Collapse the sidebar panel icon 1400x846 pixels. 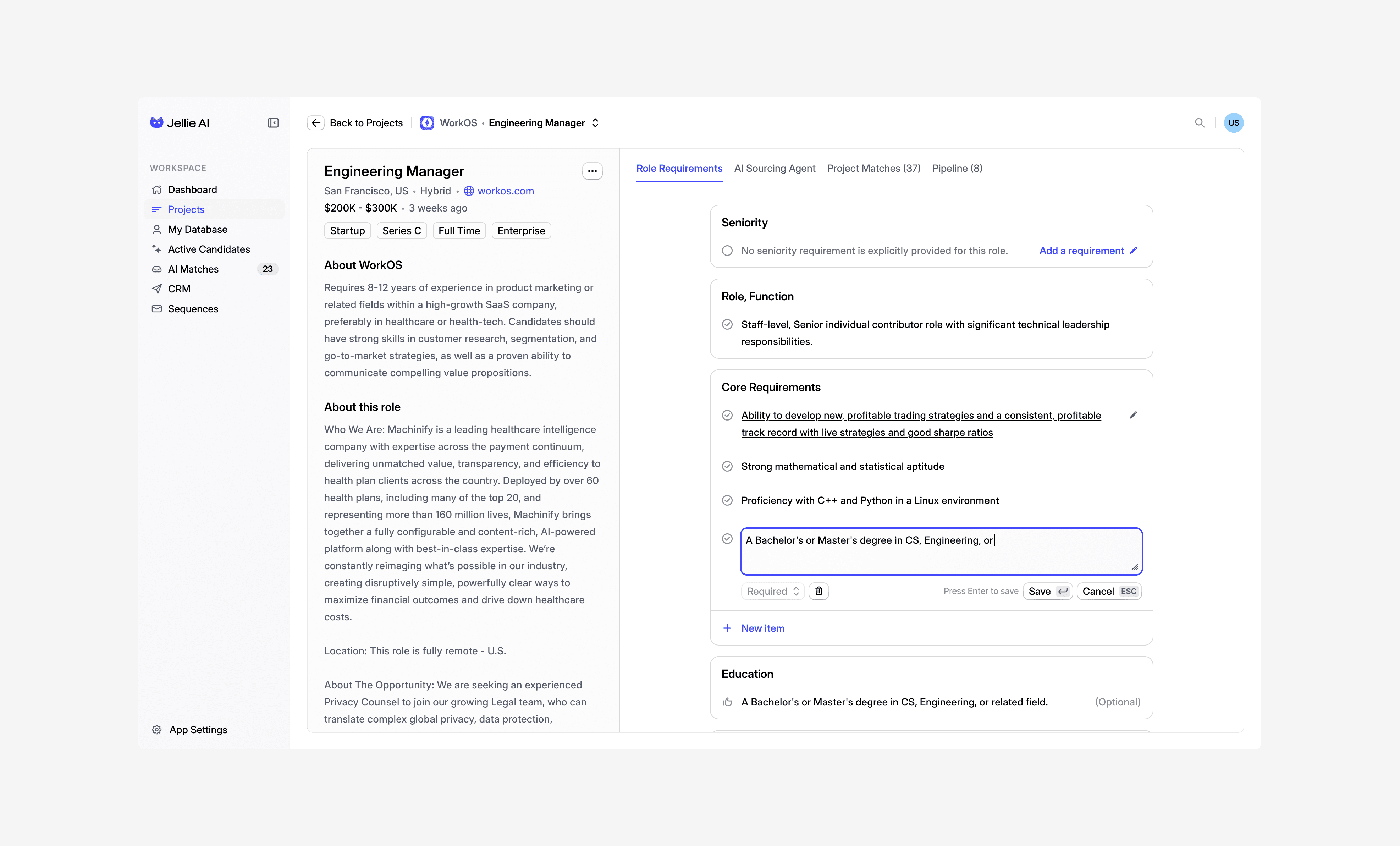(x=273, y=123)
